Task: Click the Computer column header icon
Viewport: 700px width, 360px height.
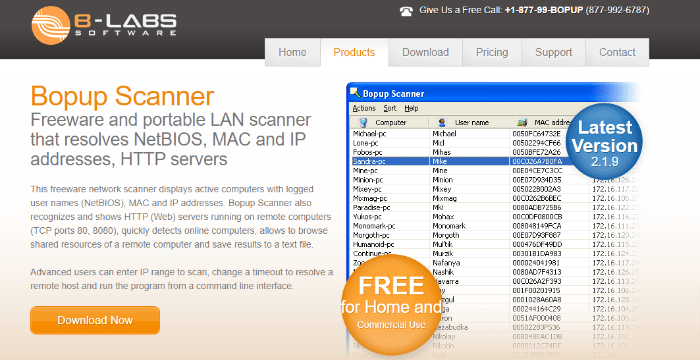Action: (x=363, y=122)
